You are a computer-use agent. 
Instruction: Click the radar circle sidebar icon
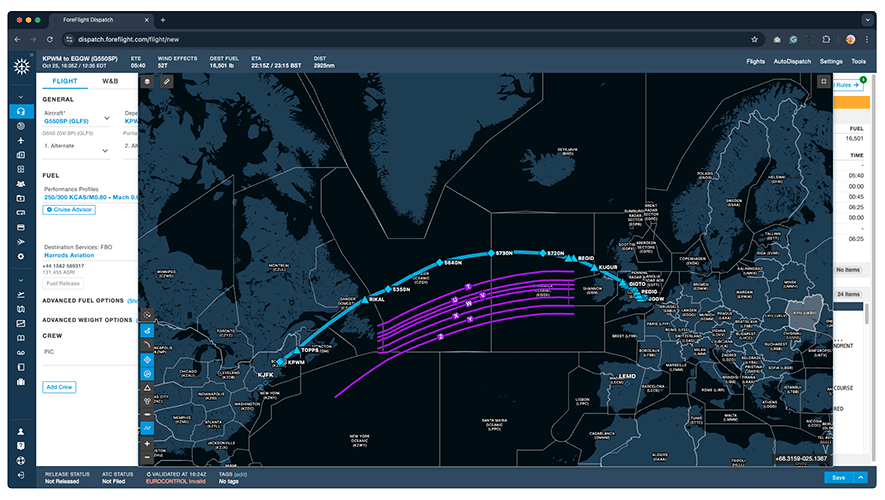pos(21,126)
